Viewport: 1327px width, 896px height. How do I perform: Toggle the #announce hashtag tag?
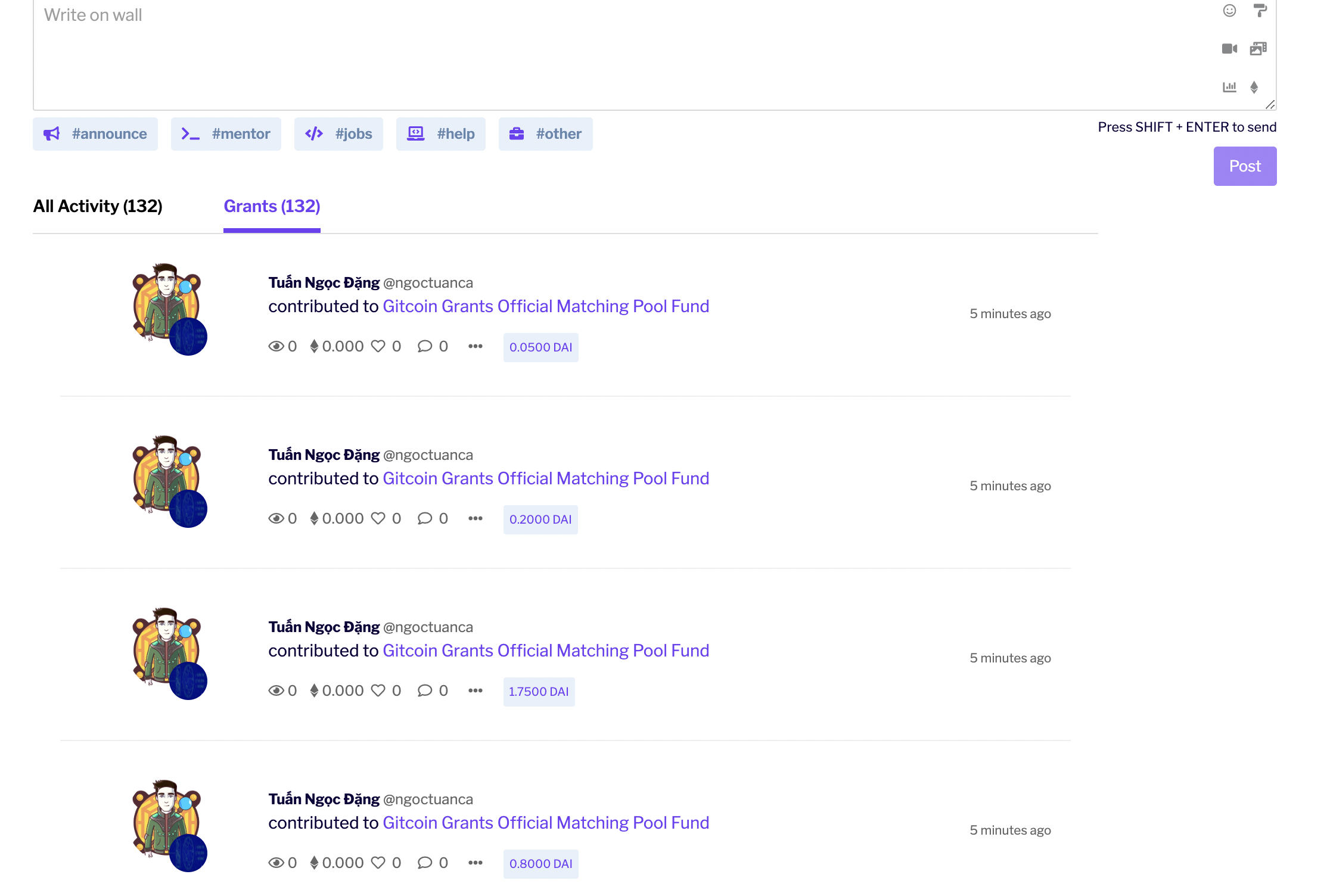(95, 134)
